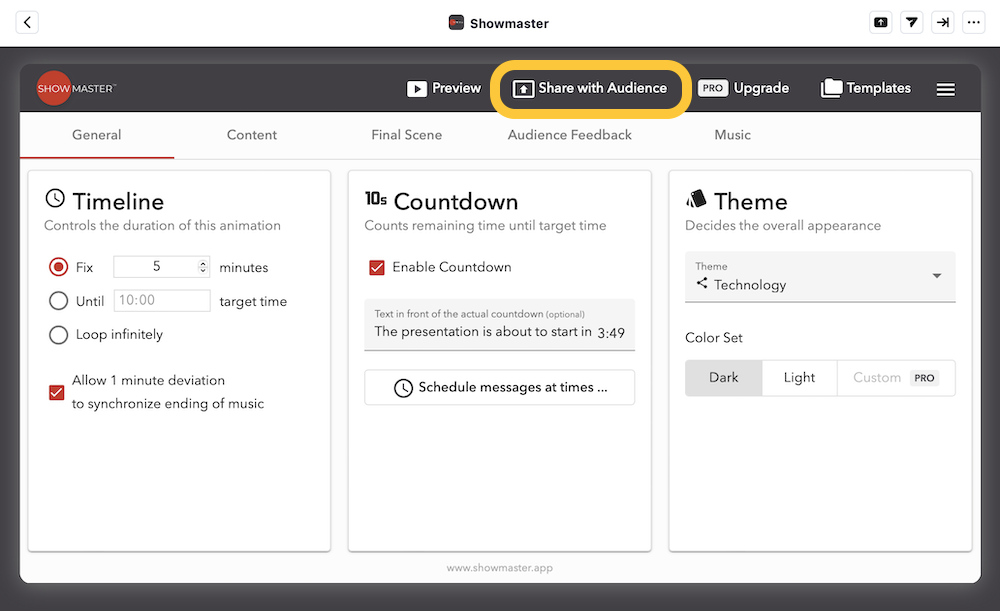Click the share upload icon in title bar
Viewport: 1000px width, 611px height.
(880, 22)
